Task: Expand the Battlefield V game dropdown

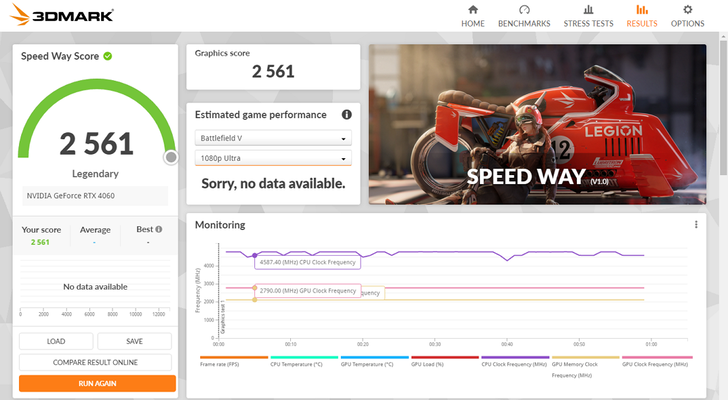Action: 273,138
